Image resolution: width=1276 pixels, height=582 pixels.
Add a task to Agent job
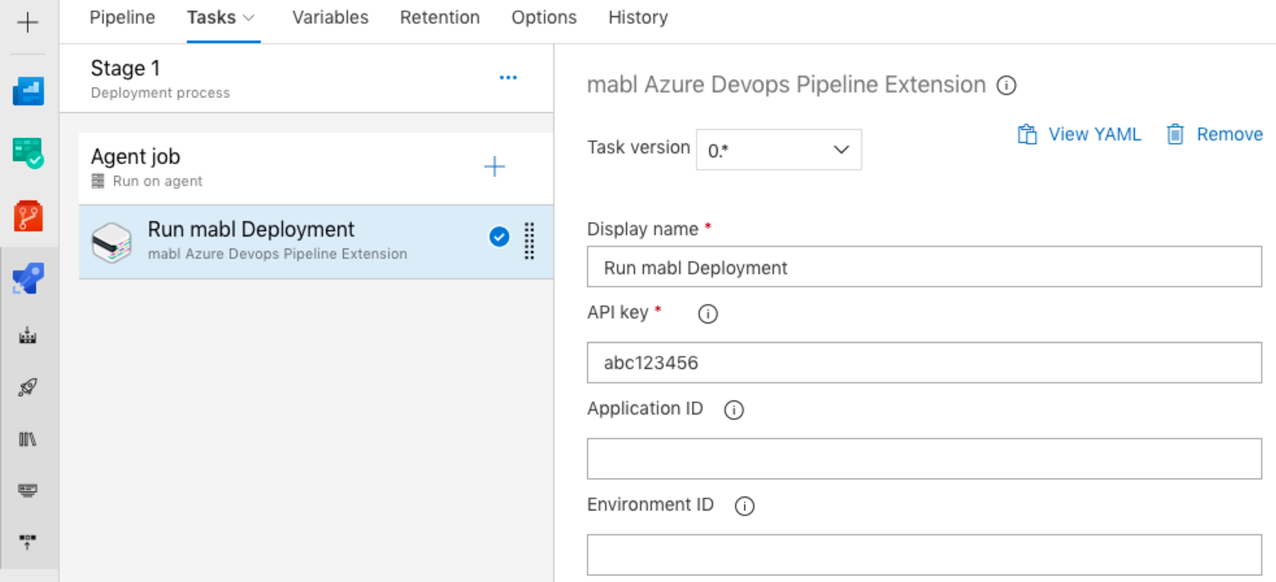coord(494,167)
